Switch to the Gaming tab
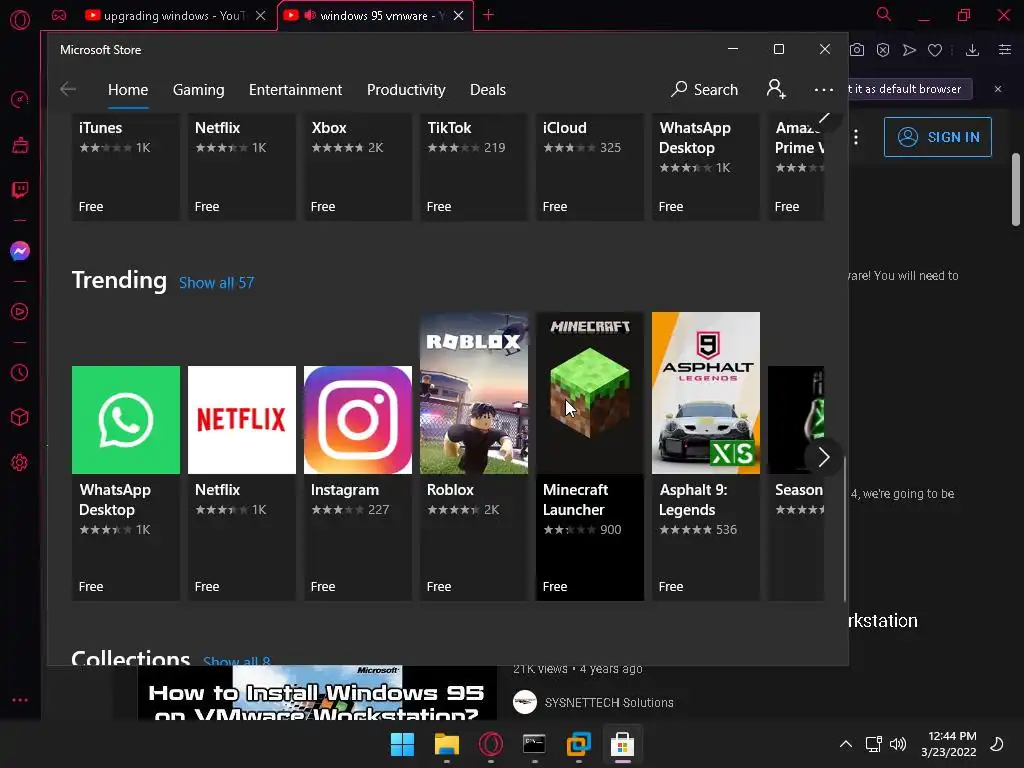 tap(199, 89)
